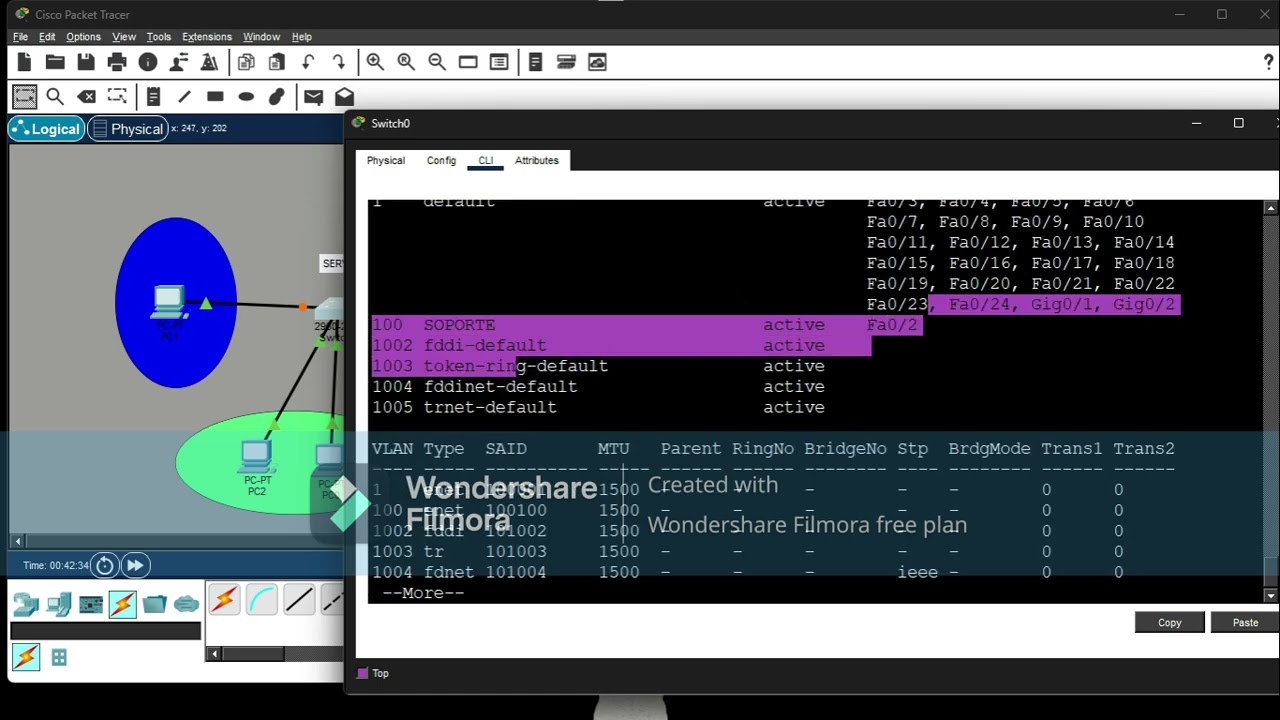Choose the Draw Freeform tool
This screenshot has height=720, width=1280.
point(277,96)
